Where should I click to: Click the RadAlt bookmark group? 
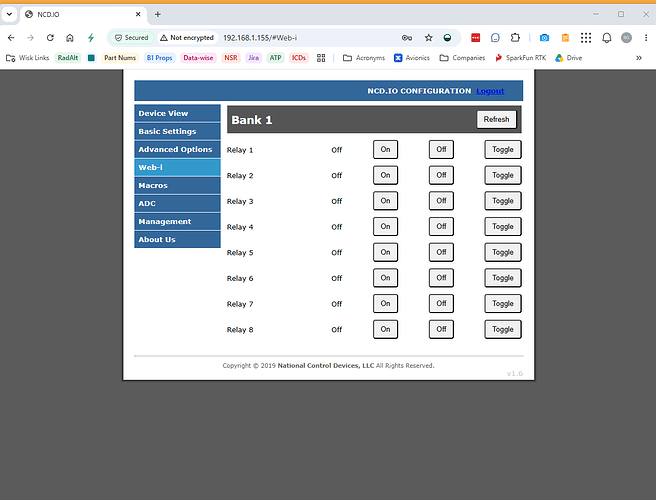(68, 58)
